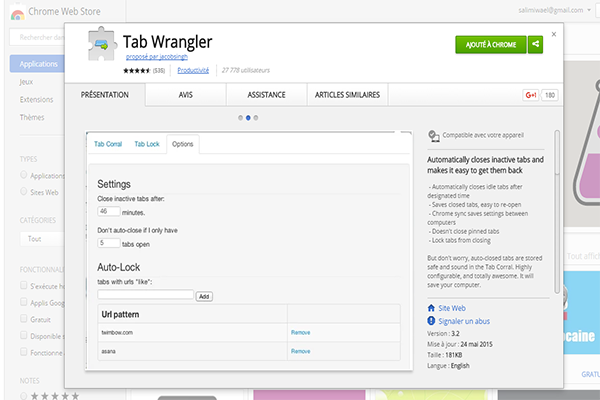Click the Chrome Web Store logo icon
Viewport: 600px width, 400px height.
[x=17, y=14]
